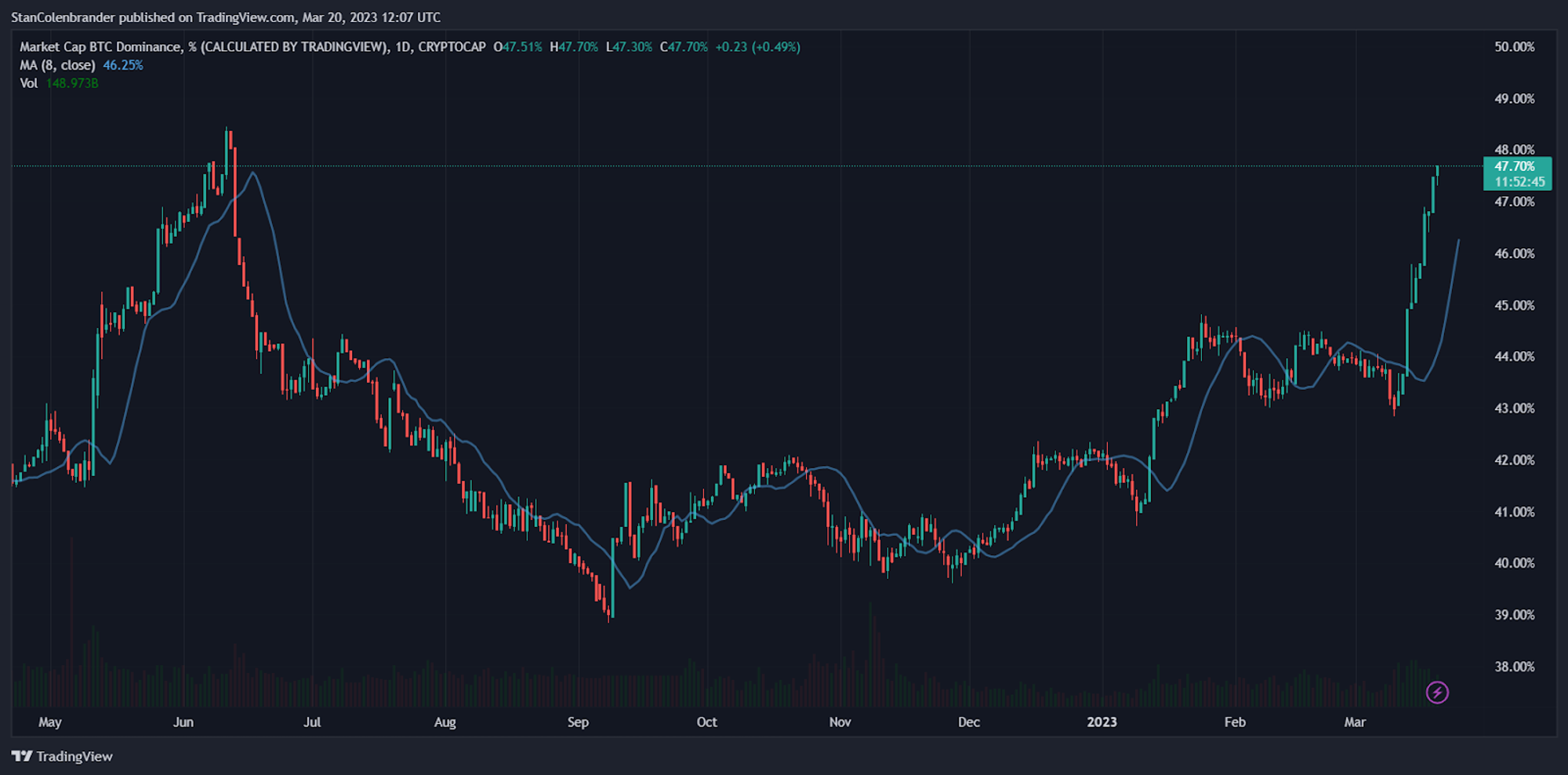Click the TradingView logo at bottom left
This screenshot has height=775, width=1568.
[63, 756]
